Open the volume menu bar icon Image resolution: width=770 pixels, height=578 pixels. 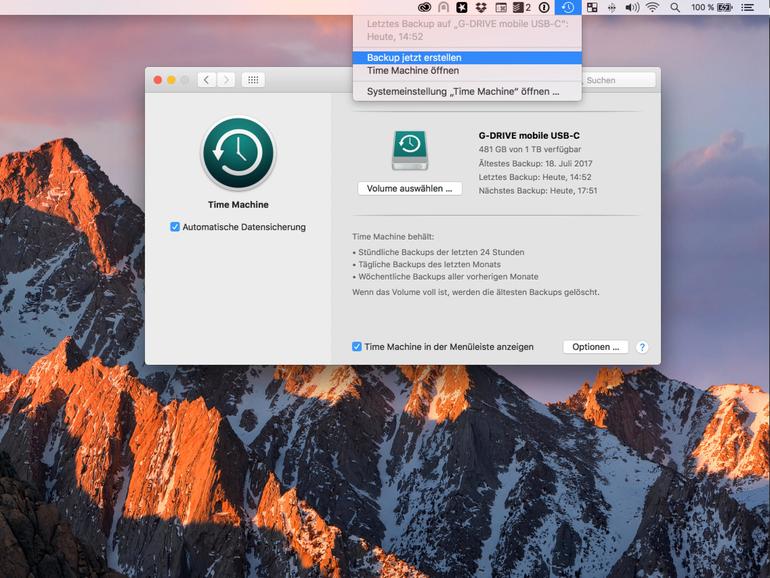pos(632,7)
